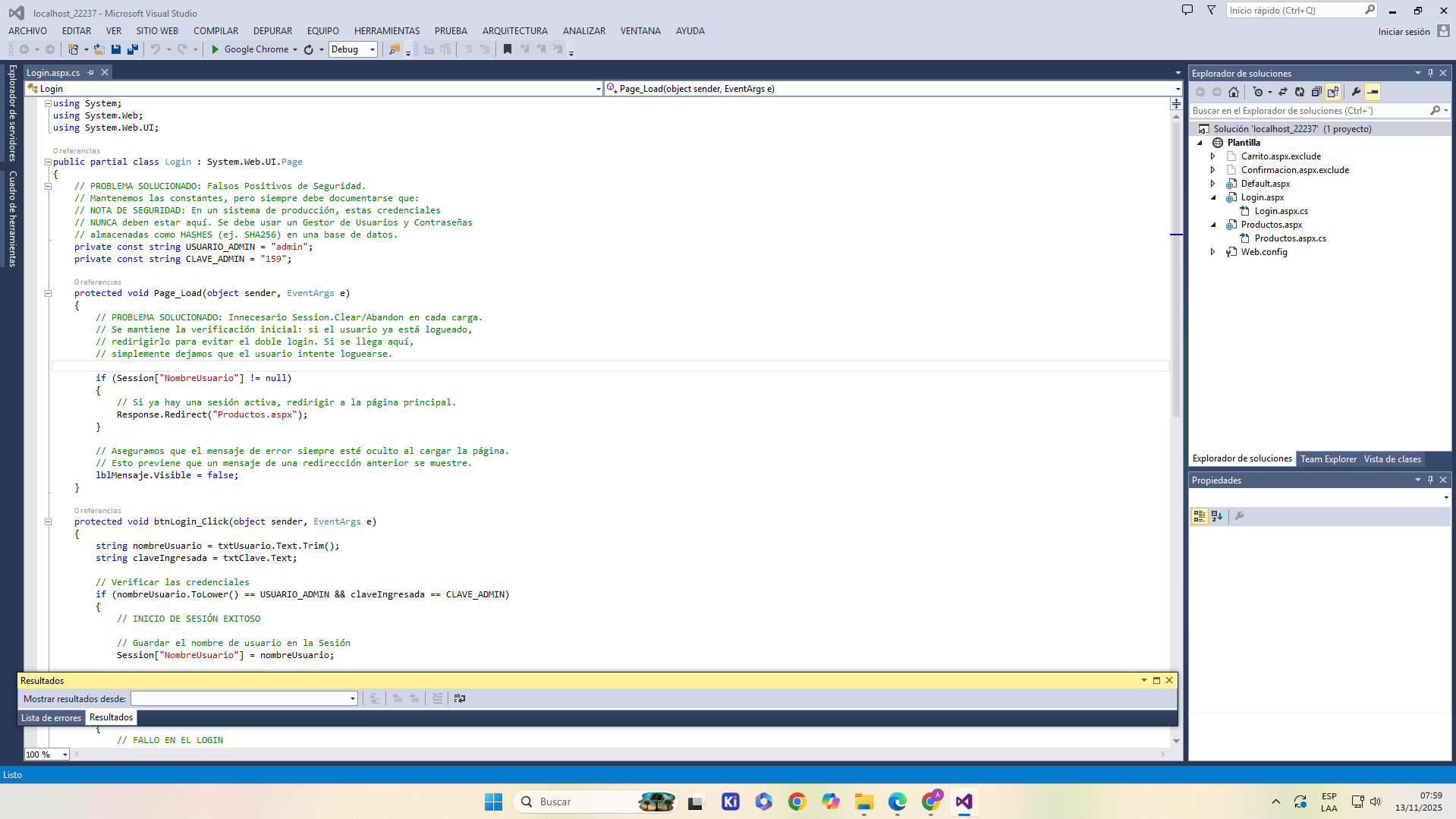Toggle word wrap in Resultados panel
This screenshot has height=819, width=1456.
[x=460, y=698]
